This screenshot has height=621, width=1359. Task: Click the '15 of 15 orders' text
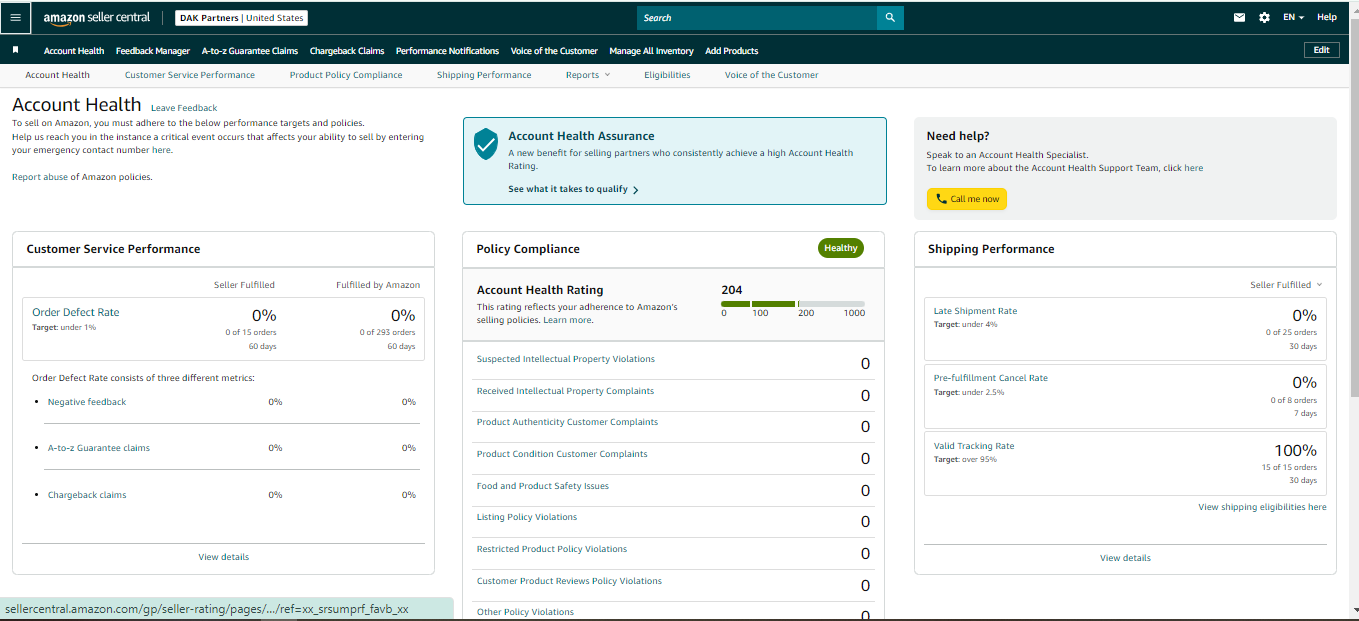click(x=1289, y=467)
